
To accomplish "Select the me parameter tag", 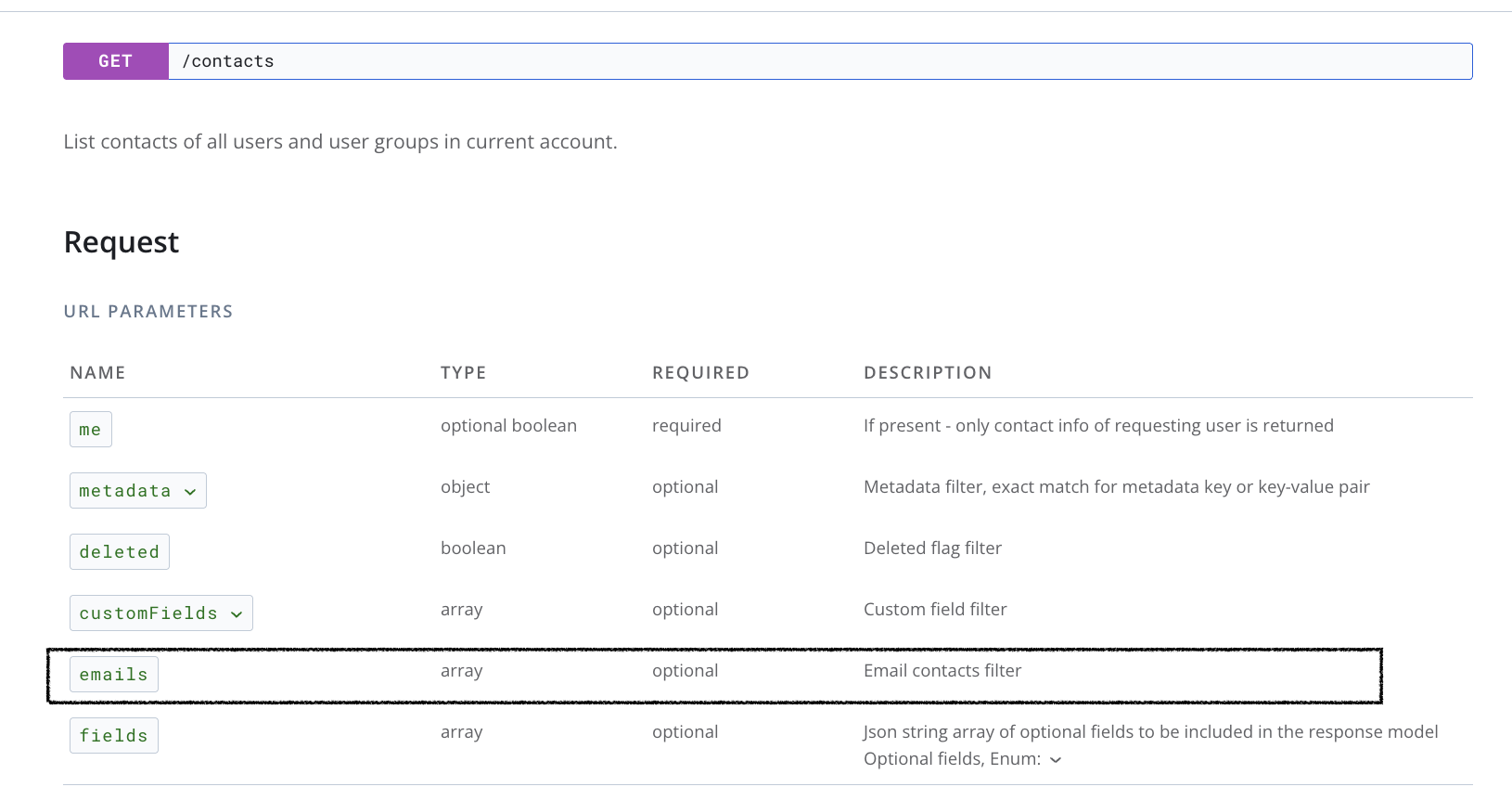I will pos(91,430).
